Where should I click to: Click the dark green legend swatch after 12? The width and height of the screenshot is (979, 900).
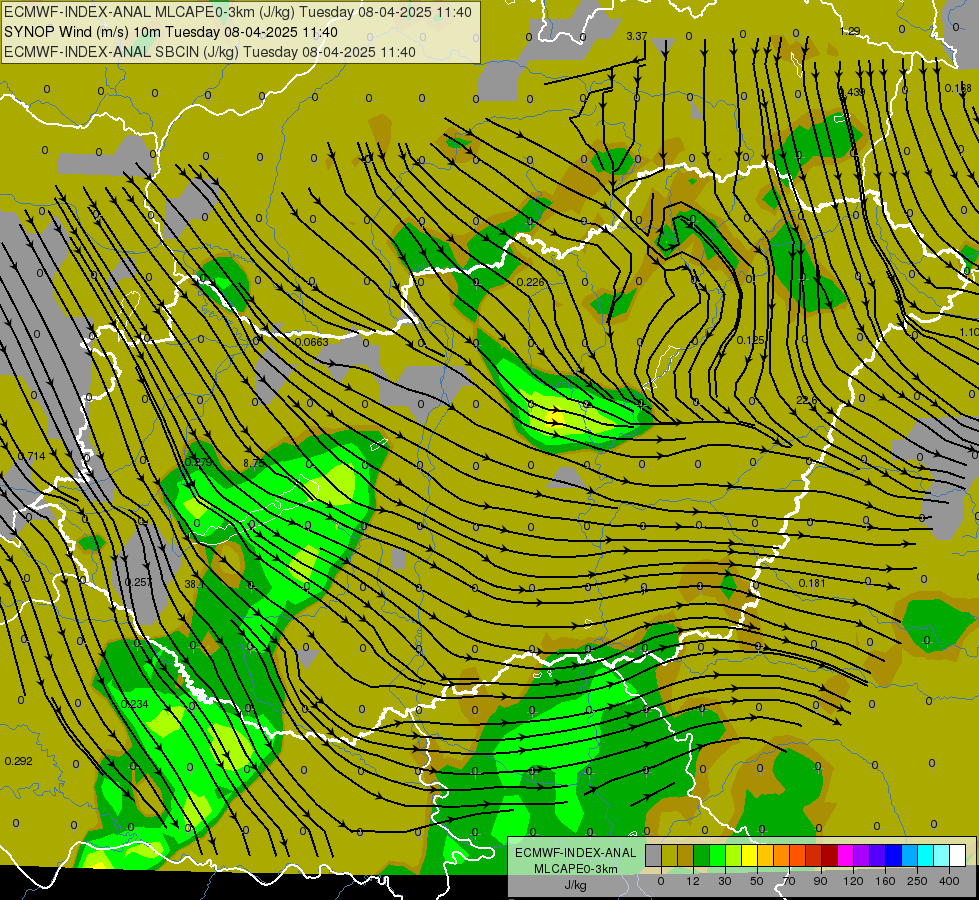point(702,855)
